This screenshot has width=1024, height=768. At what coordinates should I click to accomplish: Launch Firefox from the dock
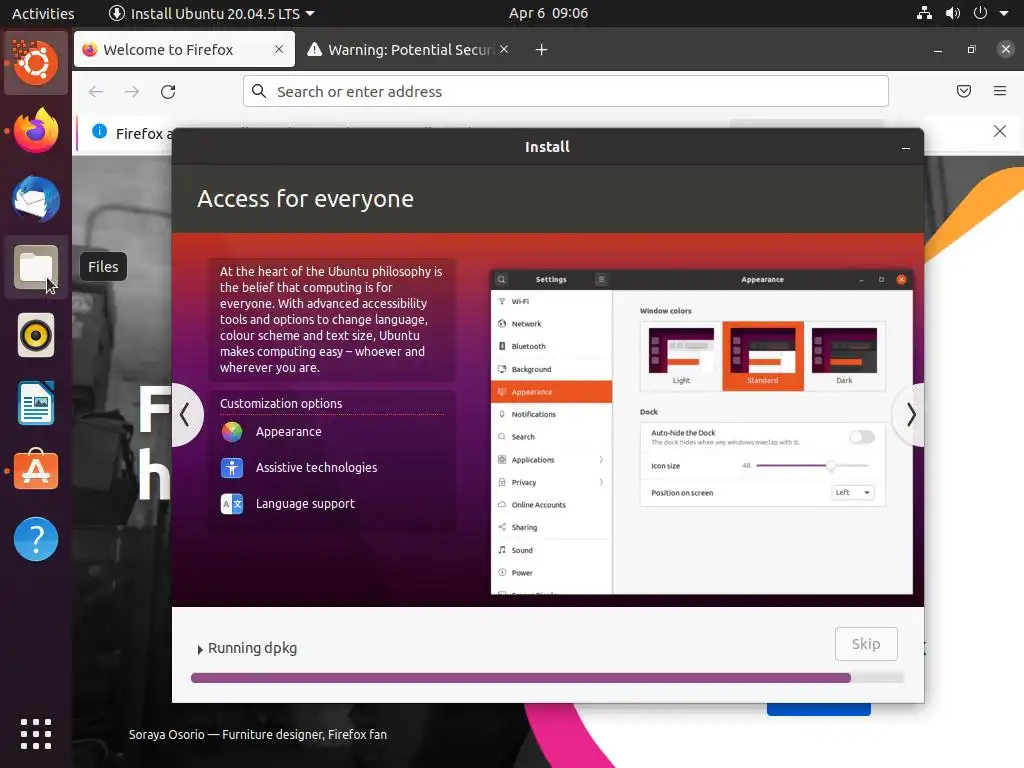pos(36,131)
